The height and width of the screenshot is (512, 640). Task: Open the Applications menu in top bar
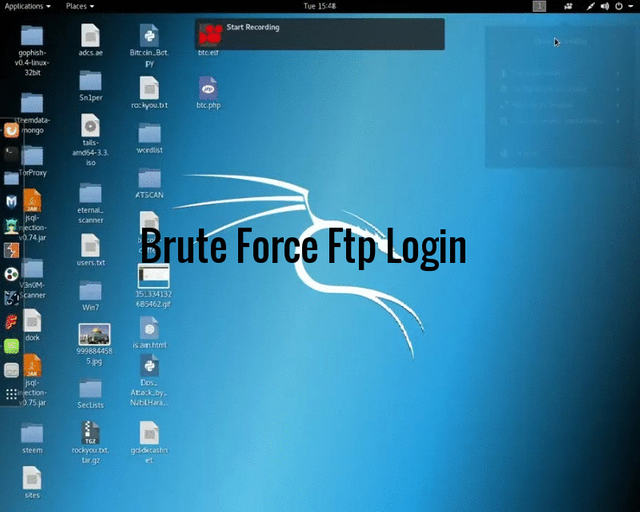pos(27,6)
